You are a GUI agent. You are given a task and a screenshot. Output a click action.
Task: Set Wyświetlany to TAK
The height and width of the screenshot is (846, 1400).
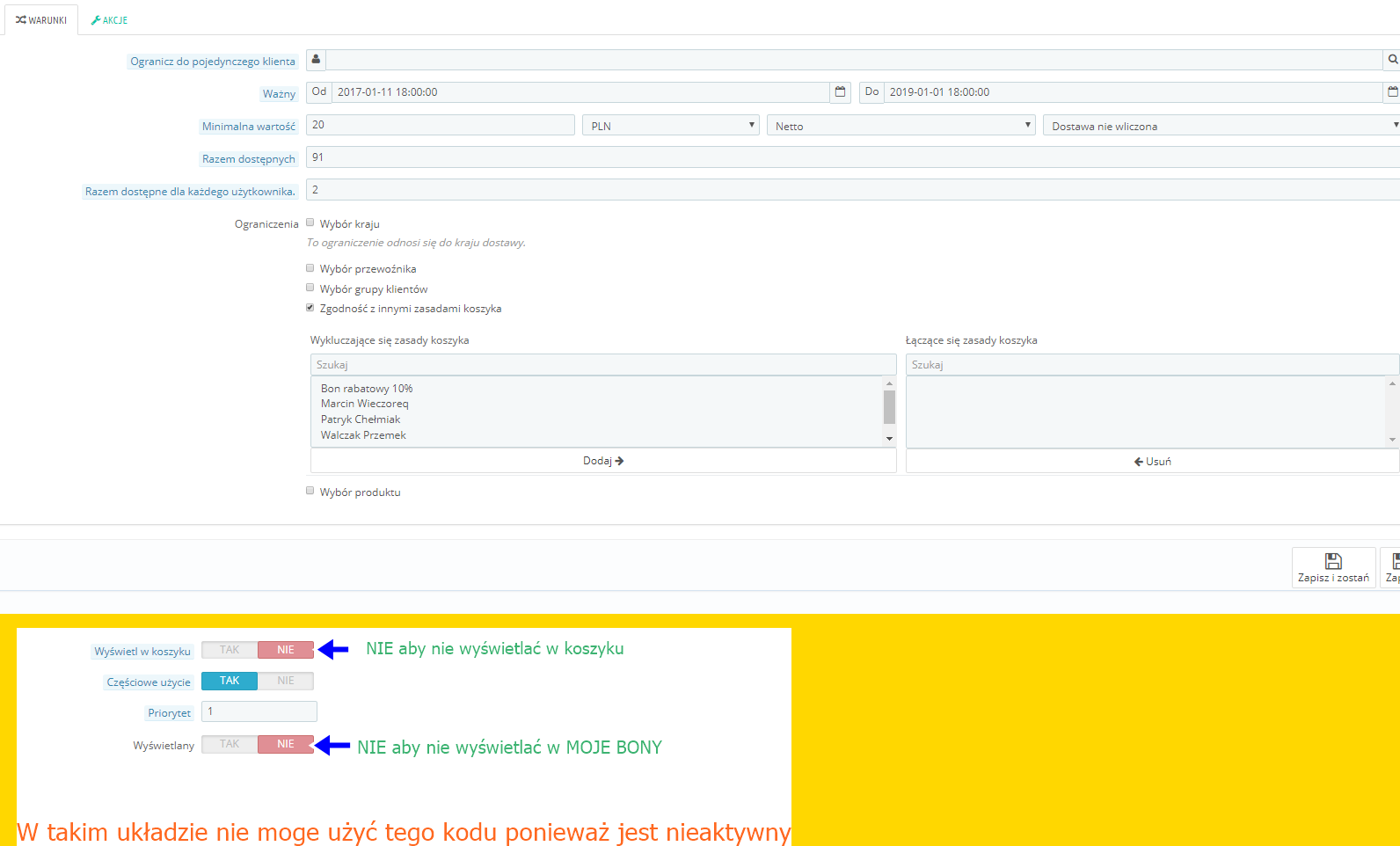(x=230, y=744)
